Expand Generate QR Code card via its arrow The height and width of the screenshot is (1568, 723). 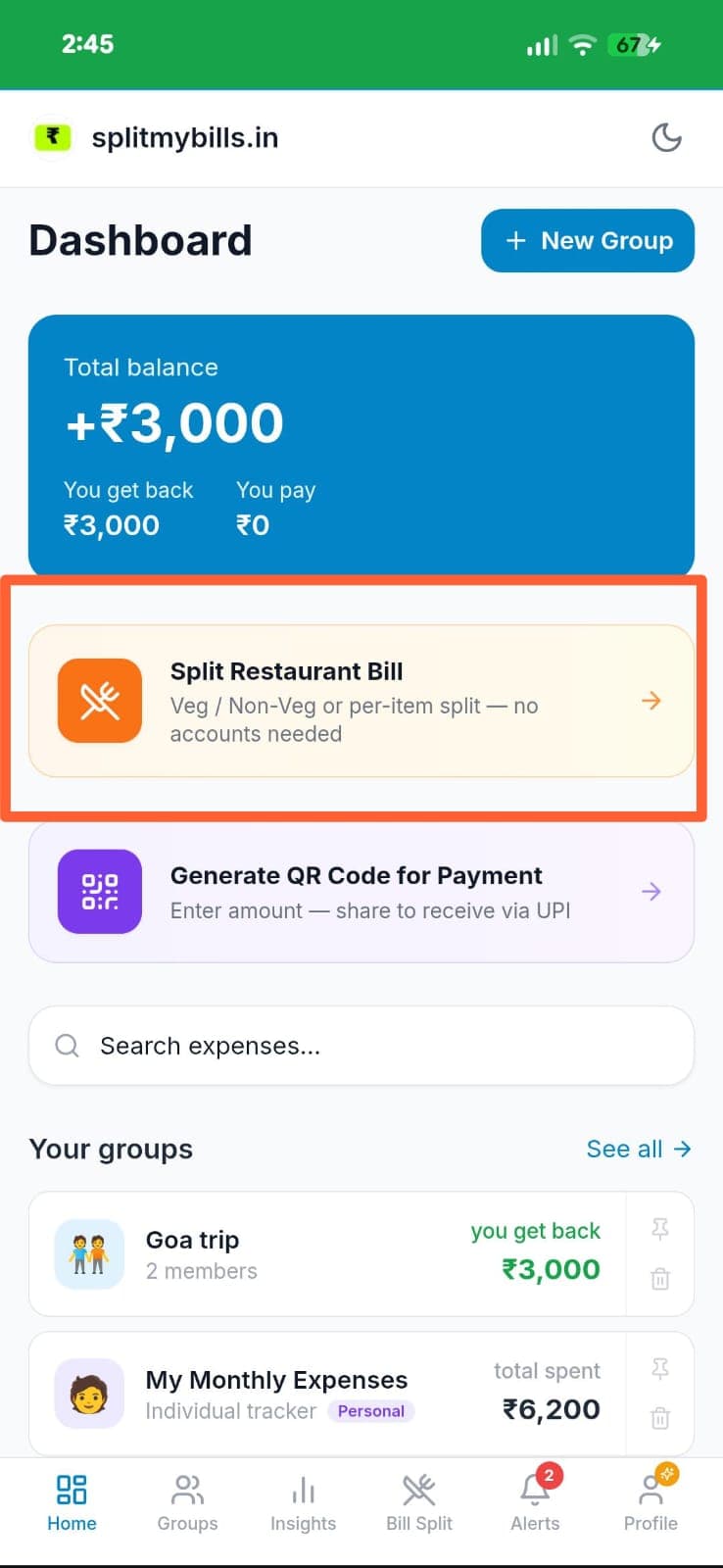[x=651, y=892]
